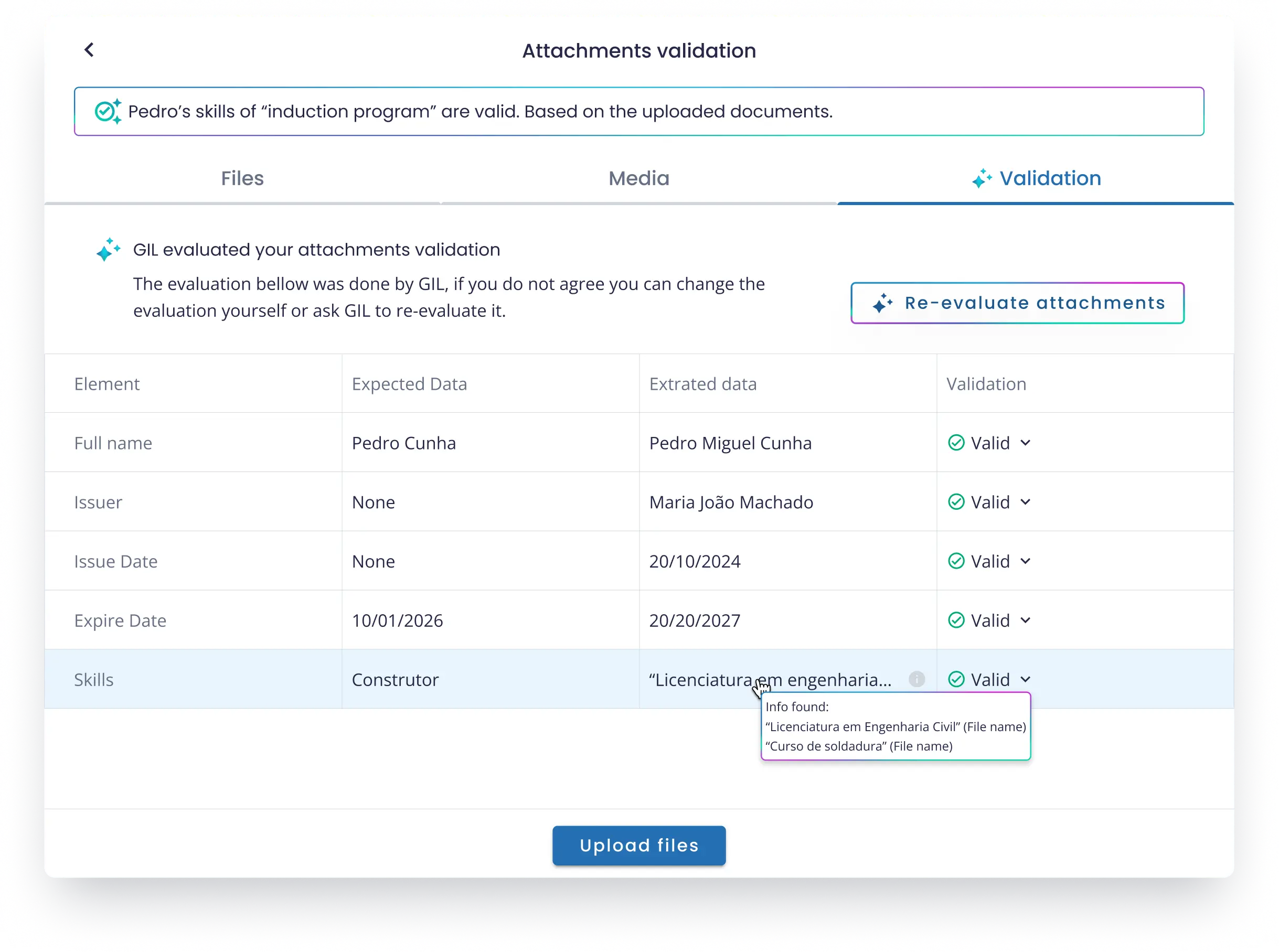
Task: Open Issue Date Valid dropdown chevron
Action: [x=1025, y=561]
